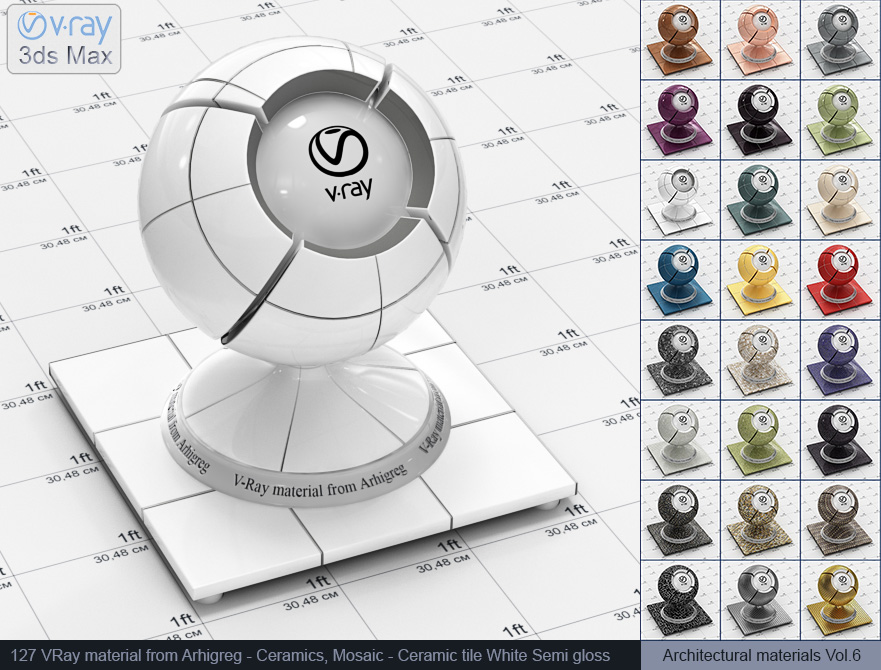Open the blue glossy tile material thumbnail
The width and height of the screenshot is (881, 670).
coord(680,280)
